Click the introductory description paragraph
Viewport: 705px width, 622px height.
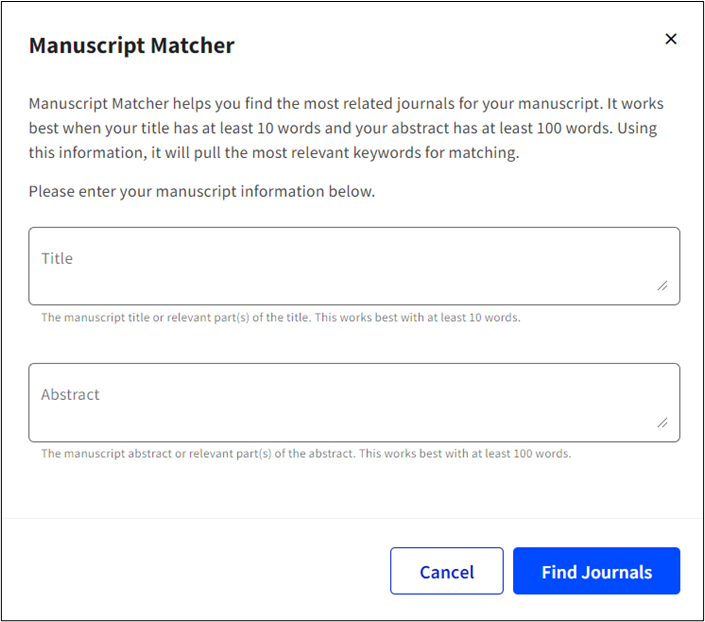pos(346,128)
